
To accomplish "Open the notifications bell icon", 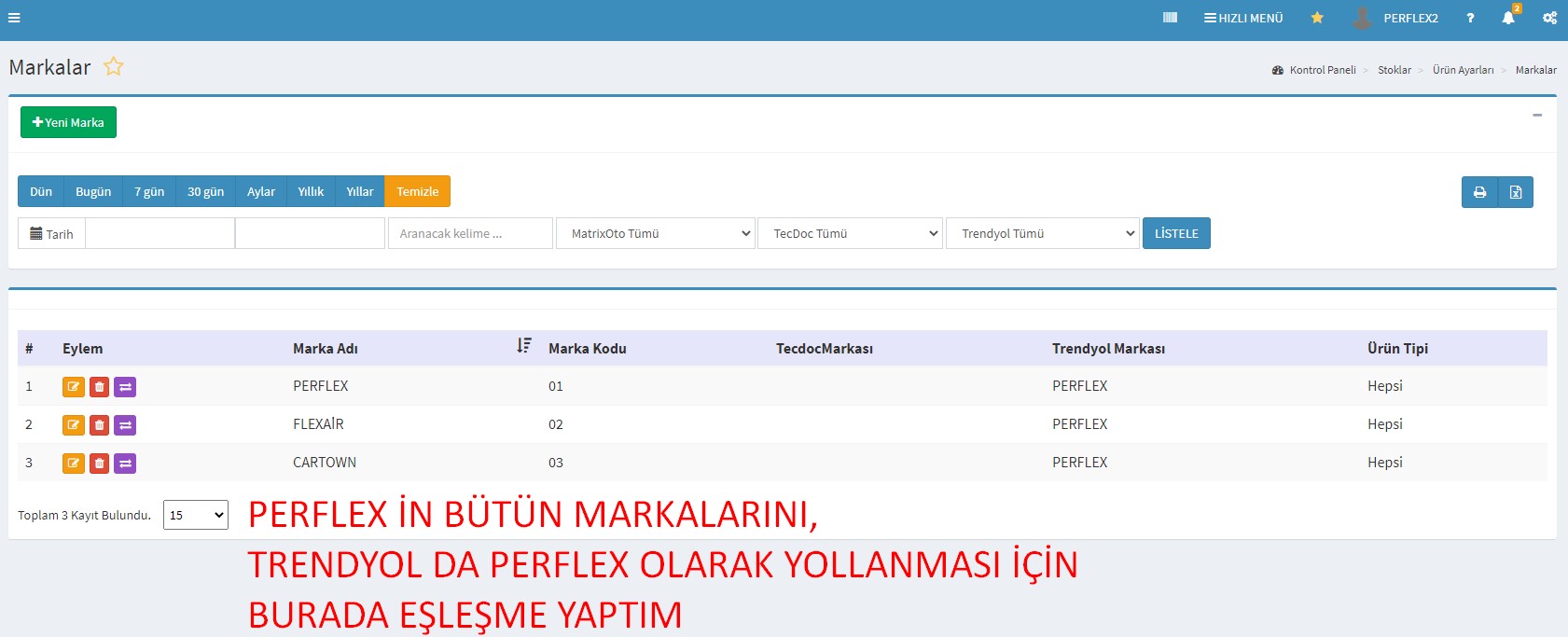I will [1507, 18].
